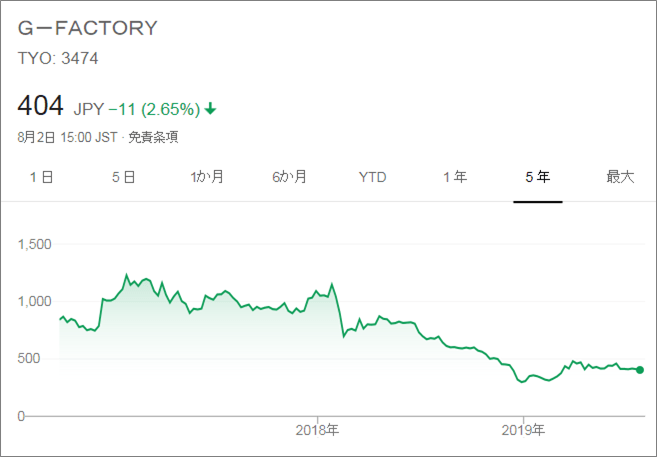The image size is (657, 457).
Task: Click the G-FACTORY company name
Action: pos(88,28)
